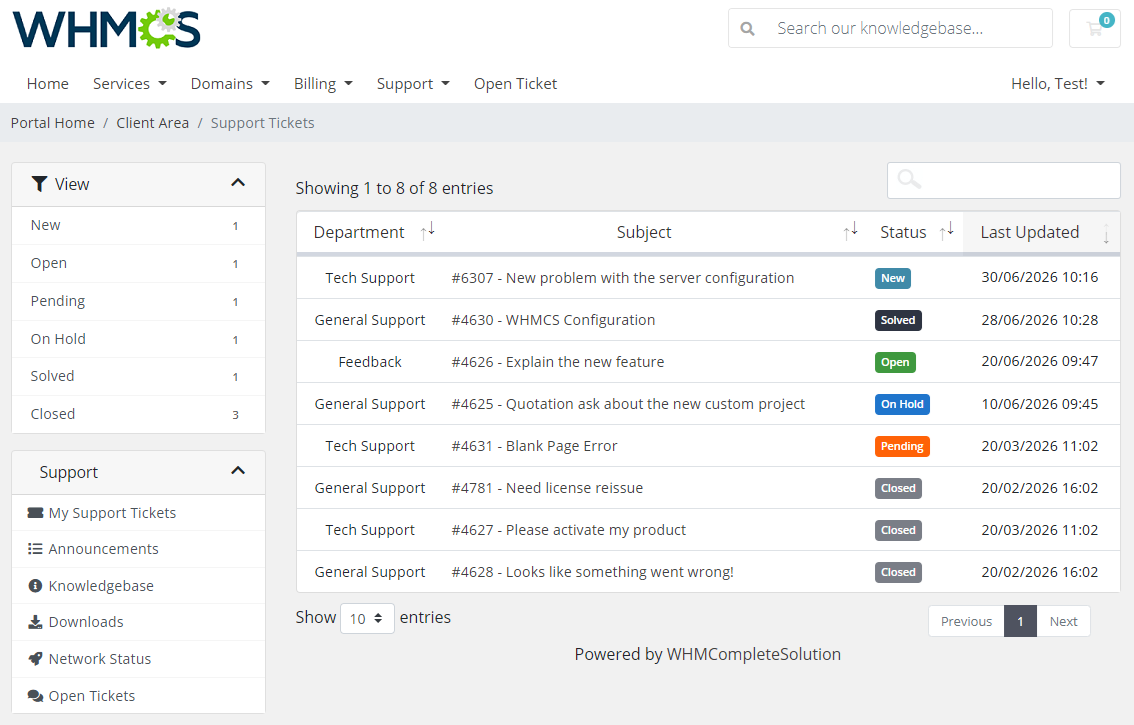Open the Show entries selector
This screenshot has height=725, width=1134.
(367, 617)
